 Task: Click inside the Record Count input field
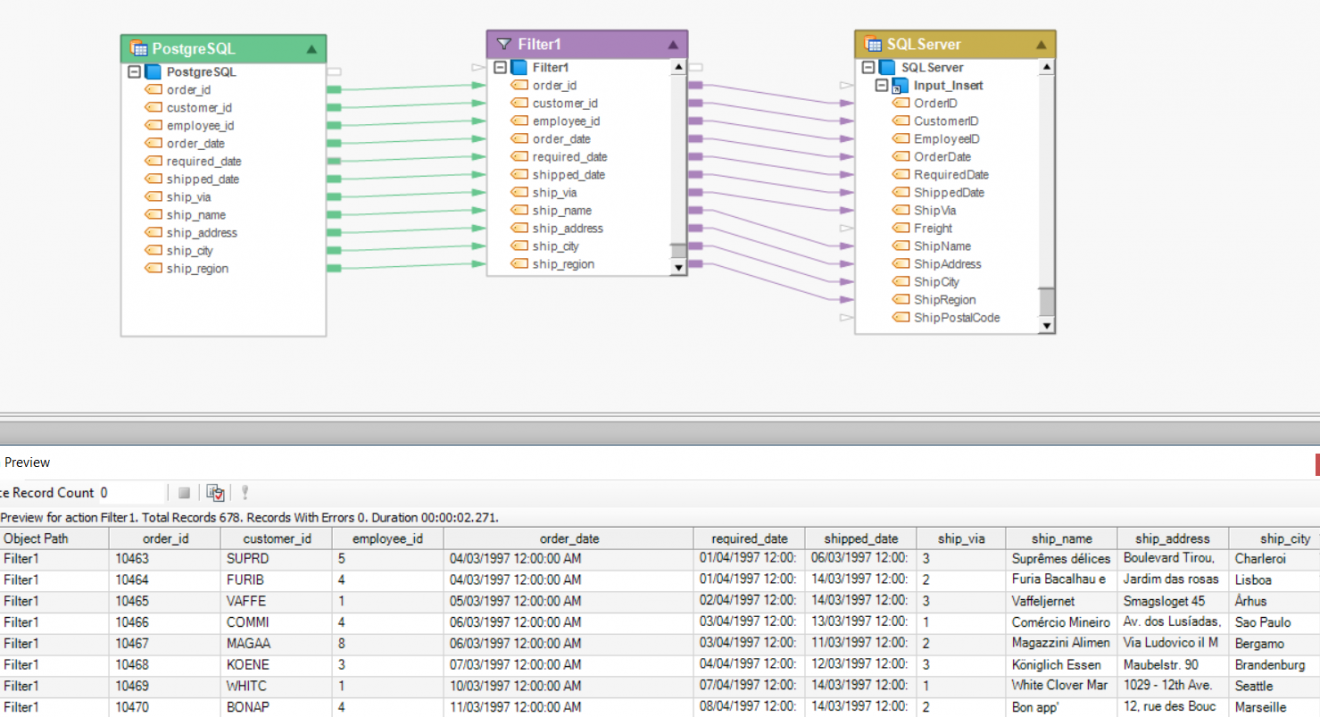pos(130,492)
